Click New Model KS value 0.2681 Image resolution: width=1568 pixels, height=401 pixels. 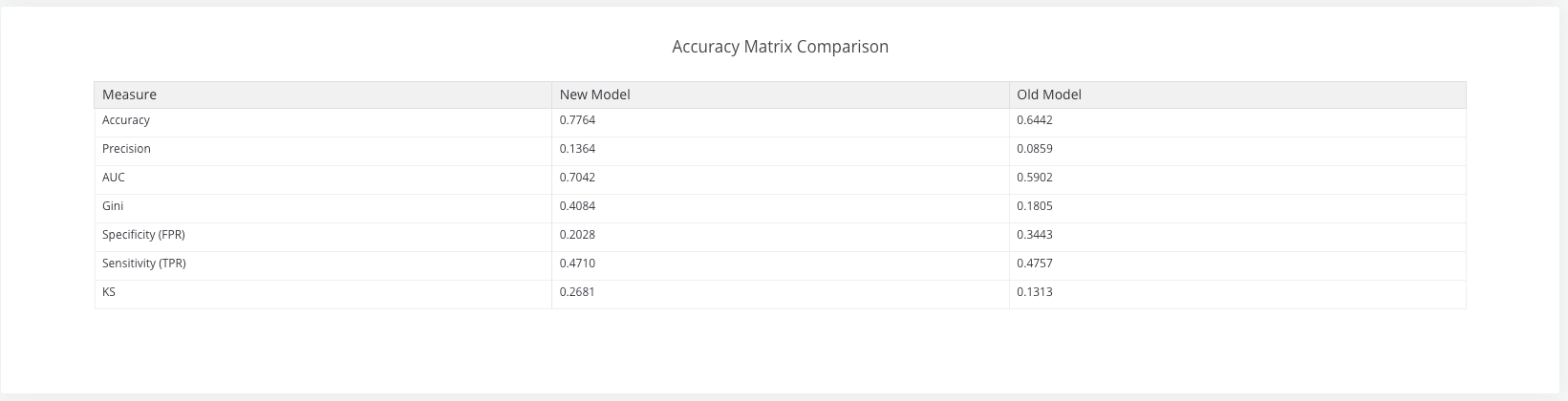point(577,292)
